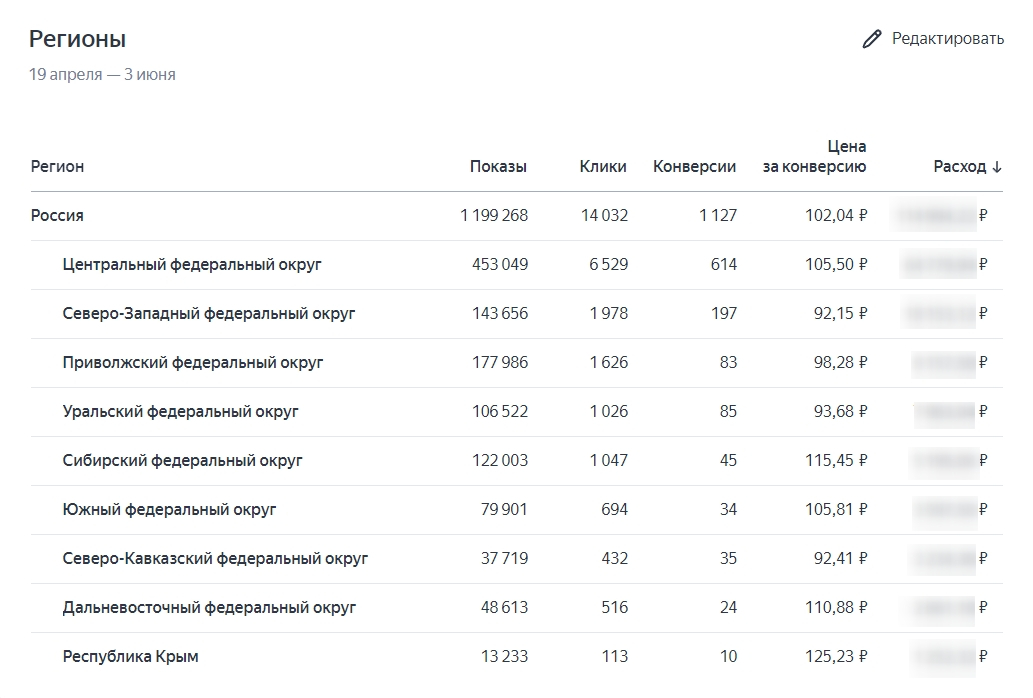Click the Республика Крым row

point(130,657)
